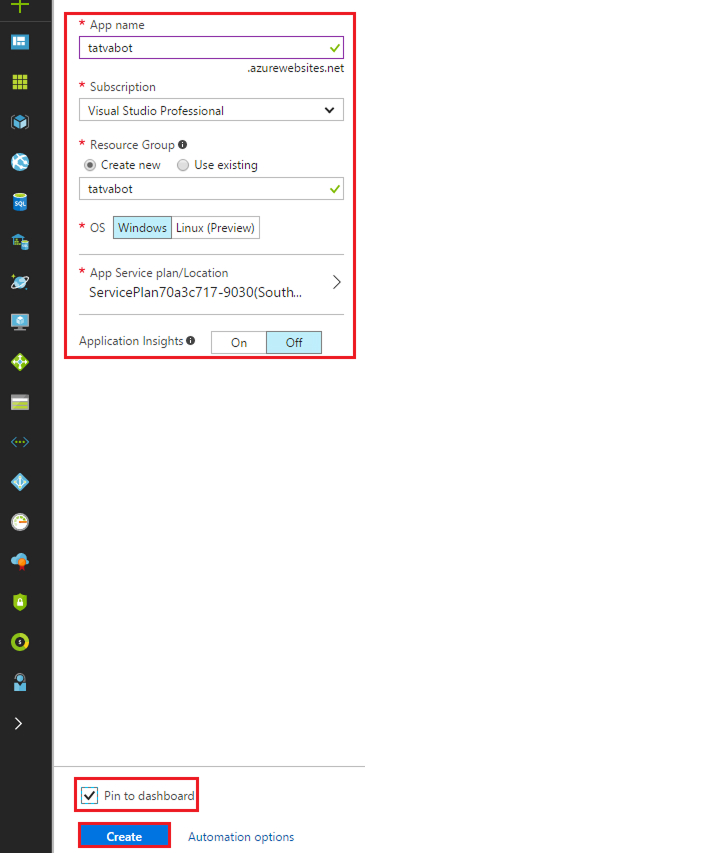Click the App name label

pyautogui.click(x=117, y=25)
